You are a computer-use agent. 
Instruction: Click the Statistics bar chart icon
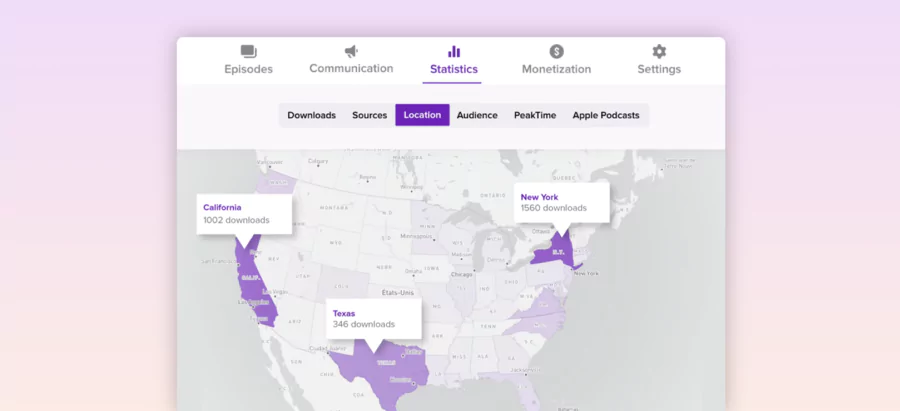point(454,52)
